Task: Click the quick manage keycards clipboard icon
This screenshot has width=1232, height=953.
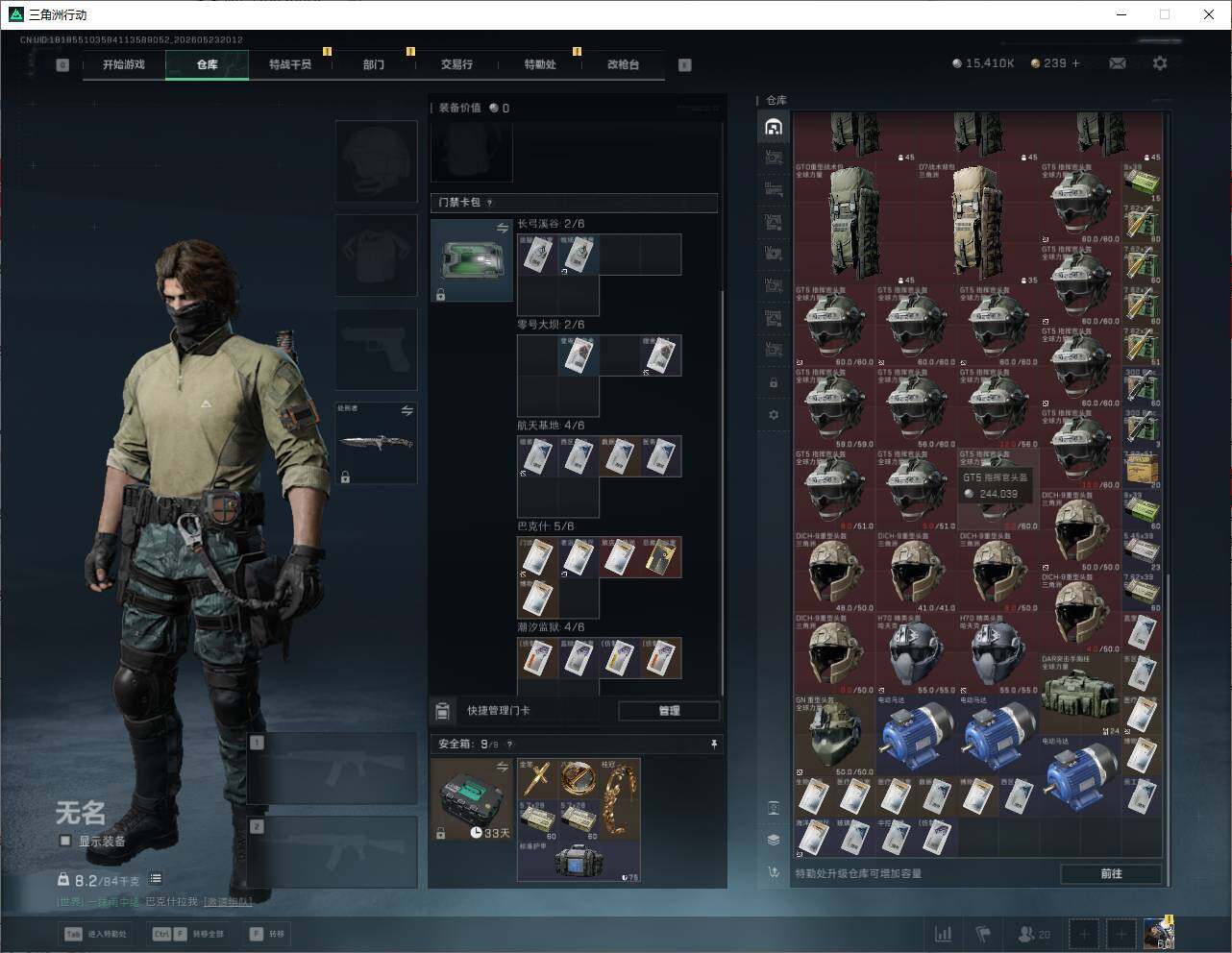Action: [x=442, y=711]
